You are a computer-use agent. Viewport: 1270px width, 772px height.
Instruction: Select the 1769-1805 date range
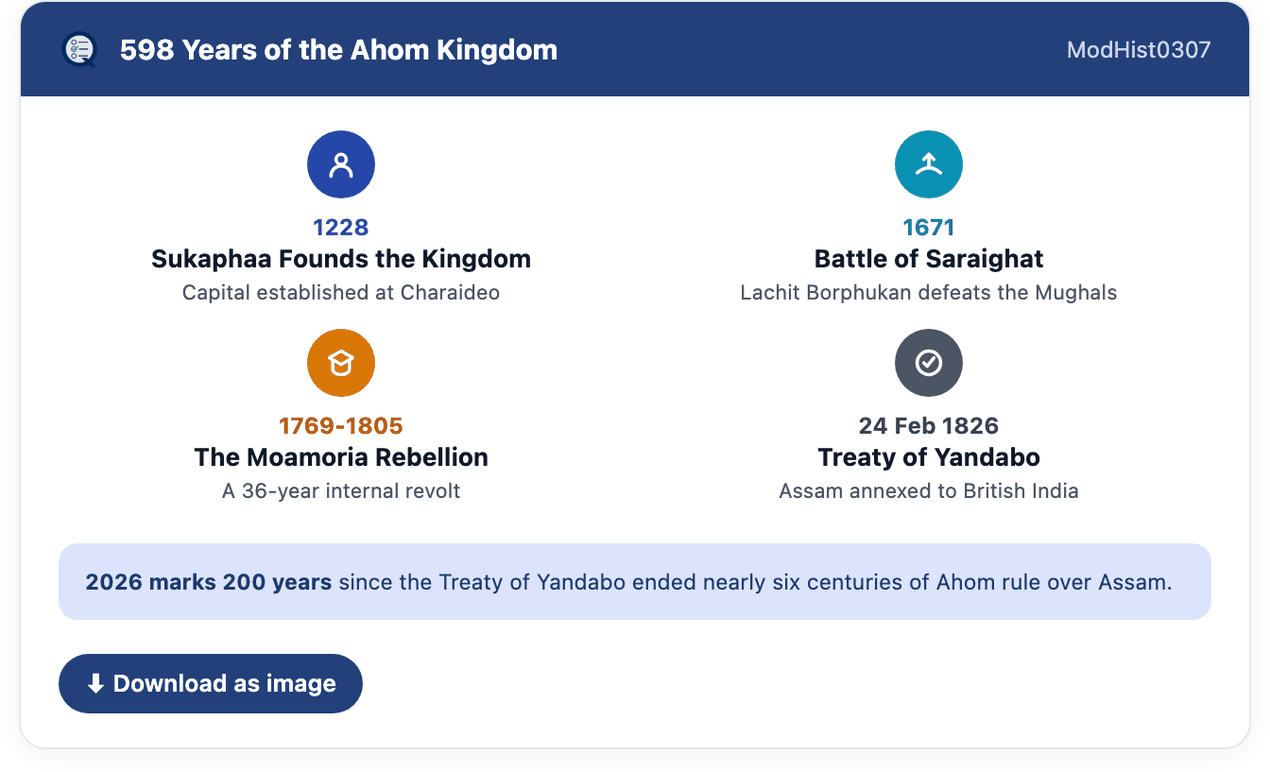click(x=341, y=426)
